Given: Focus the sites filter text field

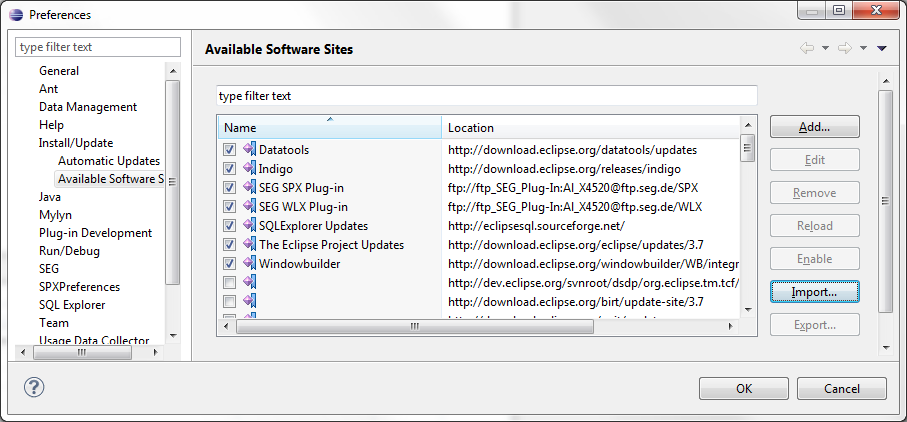Looking at the screenshot, I should click(486, 96).
